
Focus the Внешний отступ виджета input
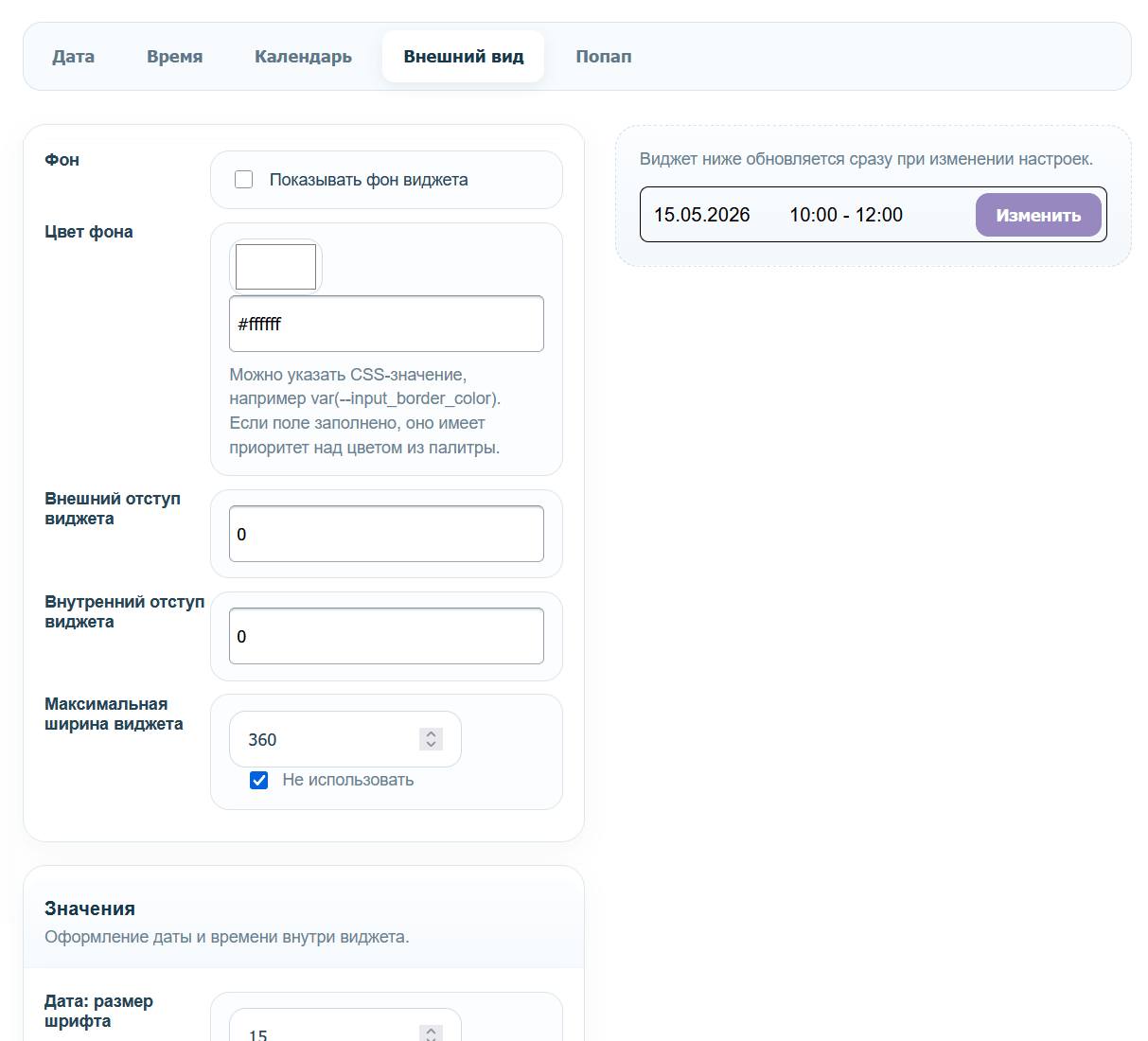[386, 534]
